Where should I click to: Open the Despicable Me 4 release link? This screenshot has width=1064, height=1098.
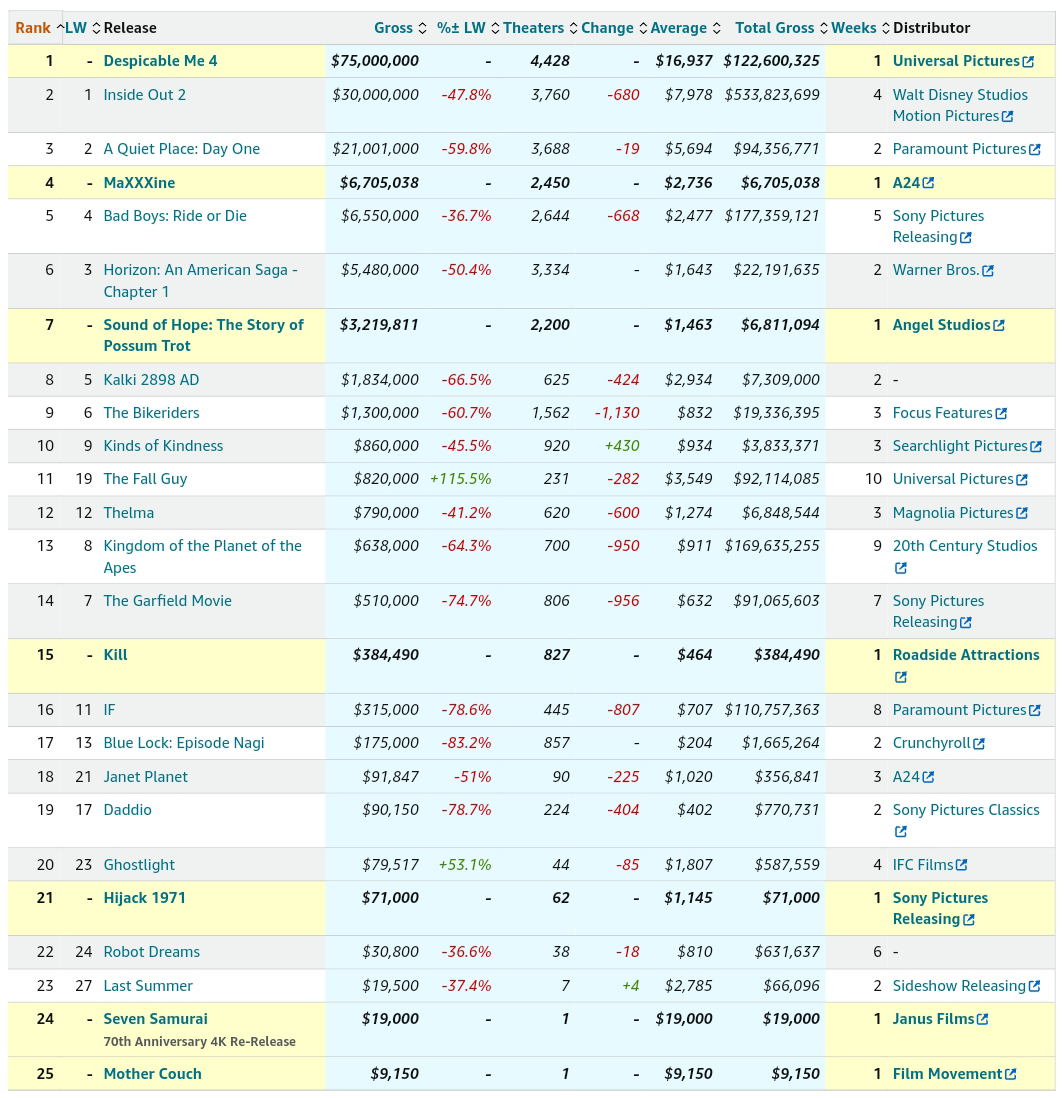click(x=160, y=61)
